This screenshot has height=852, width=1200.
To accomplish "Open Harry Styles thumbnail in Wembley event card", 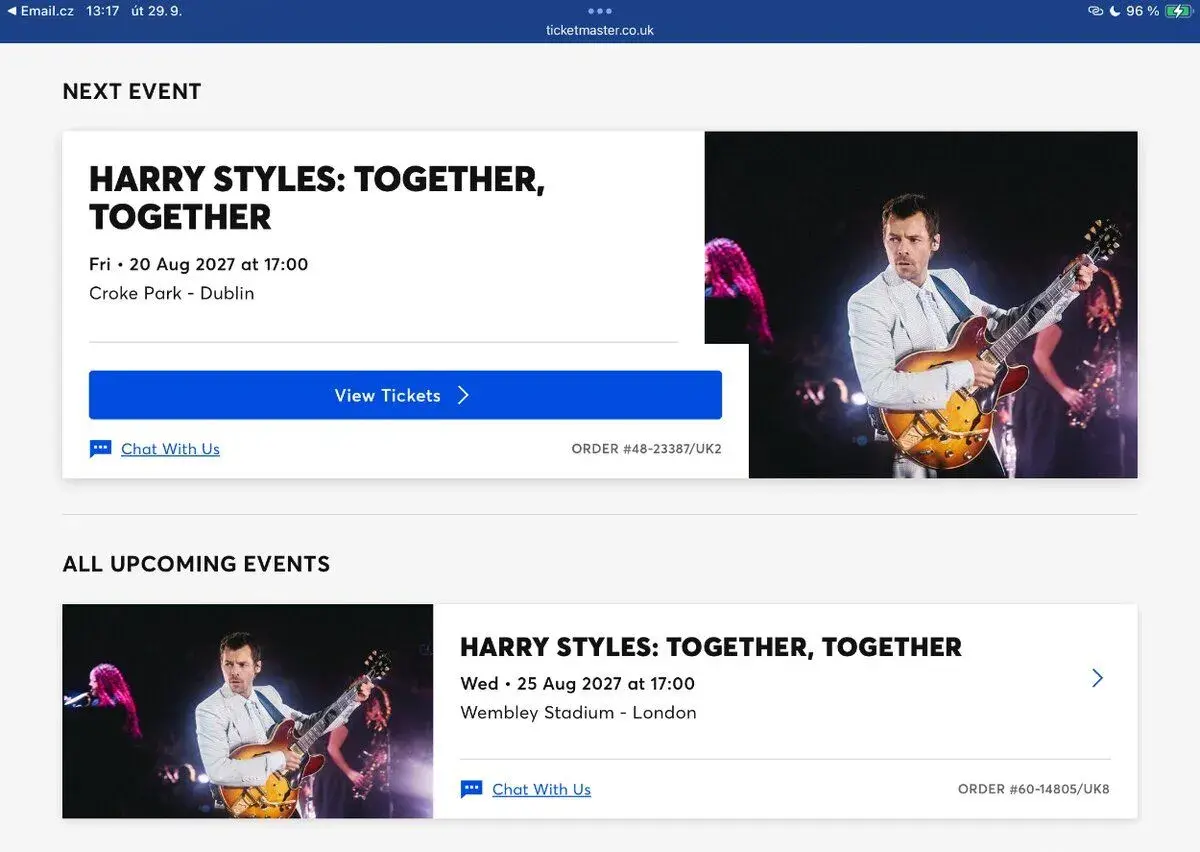I will point(248,711).
